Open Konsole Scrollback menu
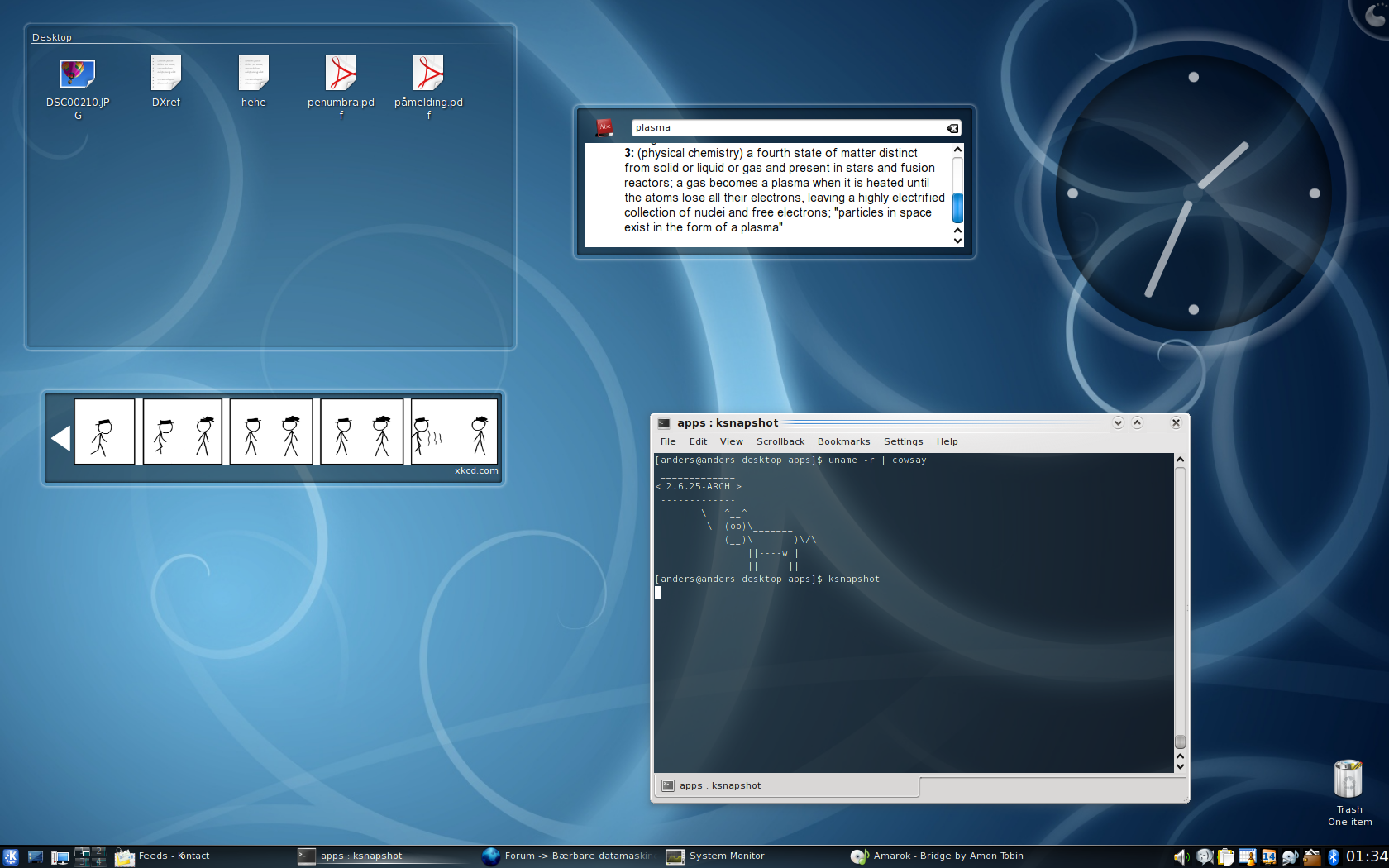1389x868 pixels. coord(780,441)
